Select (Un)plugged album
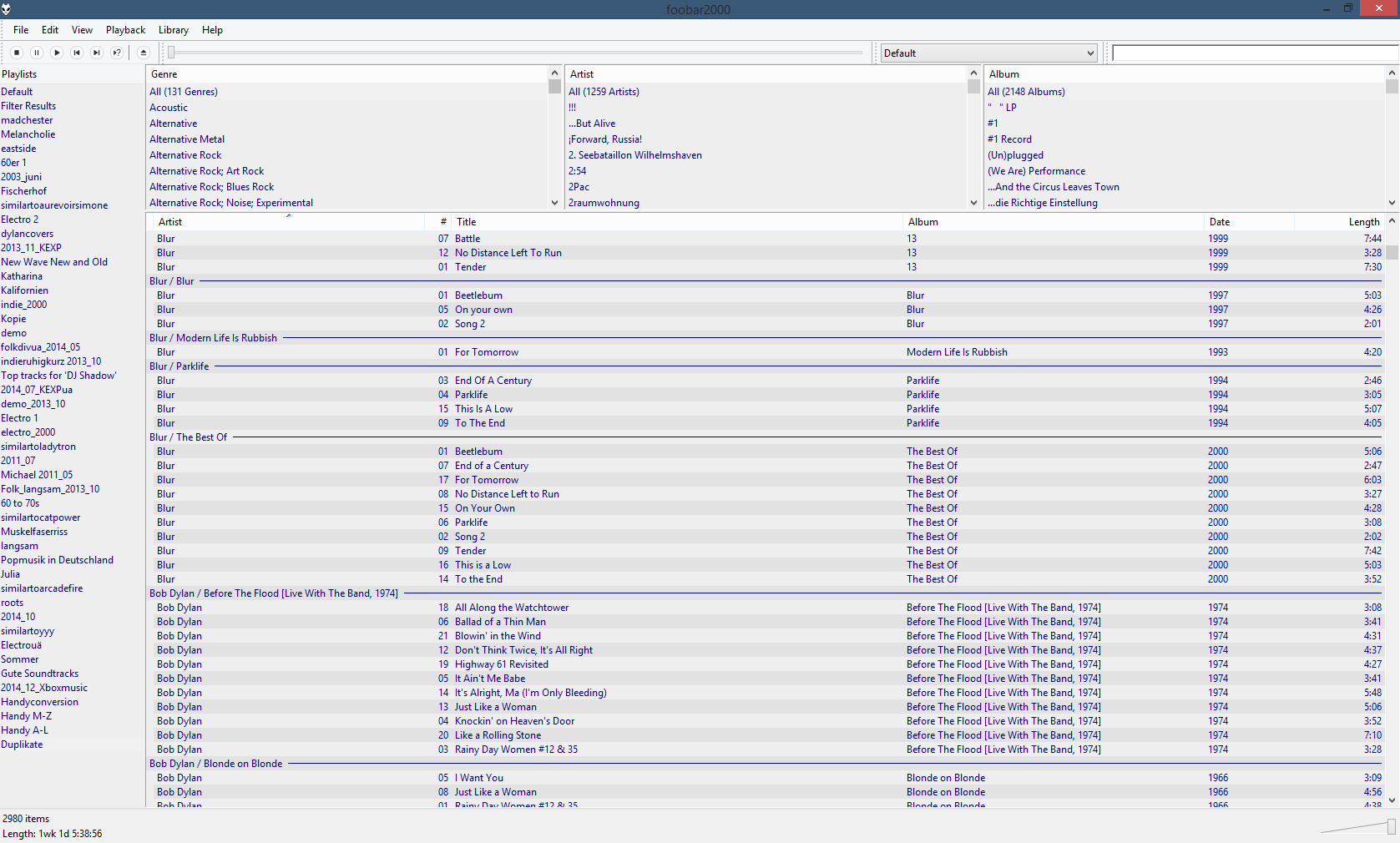This screenshot has width=1400, height=843. 1015,155
